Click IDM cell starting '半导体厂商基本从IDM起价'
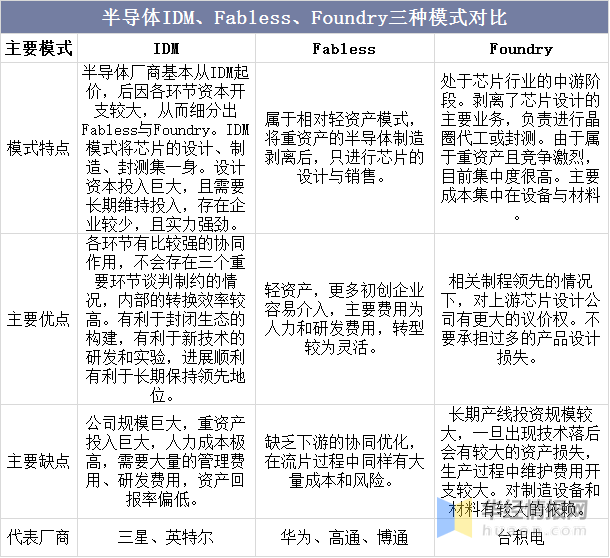 [x=166, y=148]
